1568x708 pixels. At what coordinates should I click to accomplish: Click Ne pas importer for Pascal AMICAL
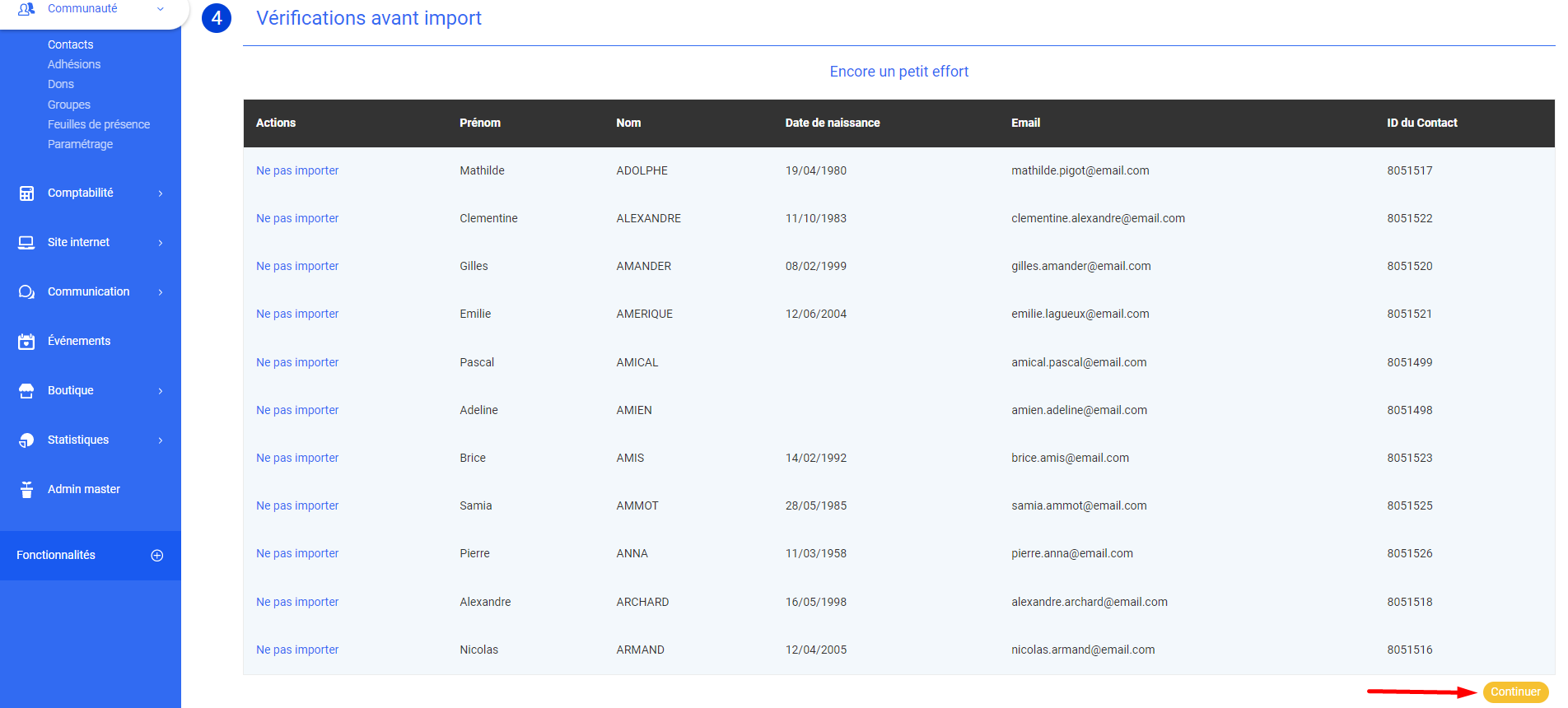tap(297, 362)
